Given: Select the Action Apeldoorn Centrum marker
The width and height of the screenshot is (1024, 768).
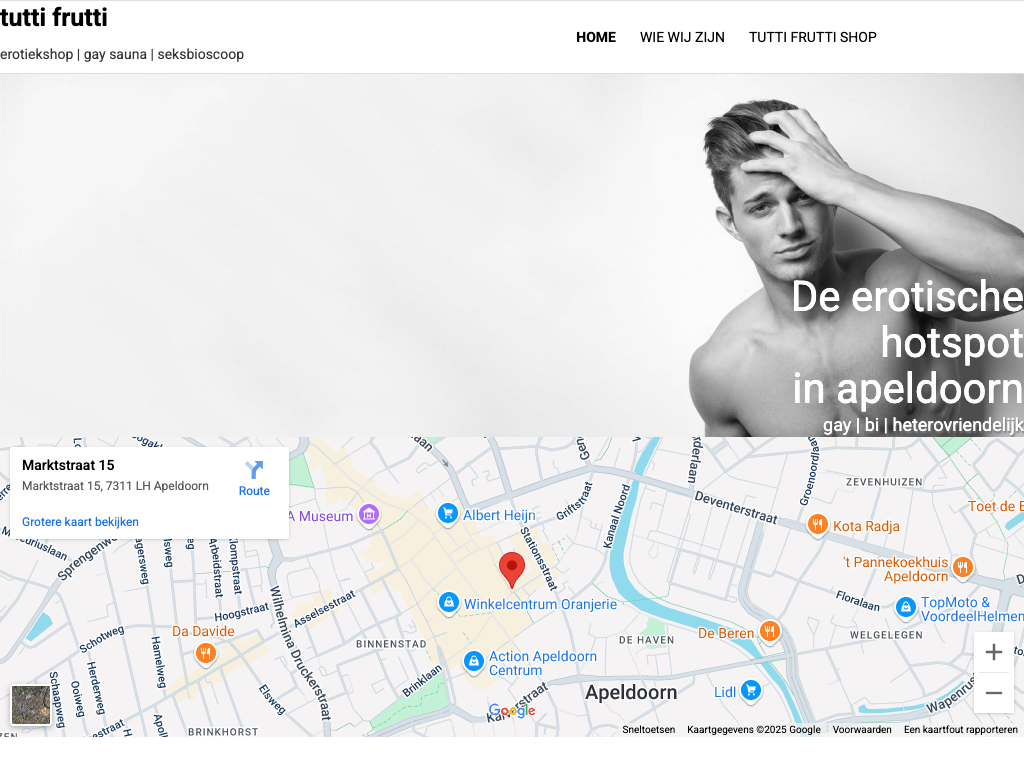Looking at the screenshot, I should point(473,661).
